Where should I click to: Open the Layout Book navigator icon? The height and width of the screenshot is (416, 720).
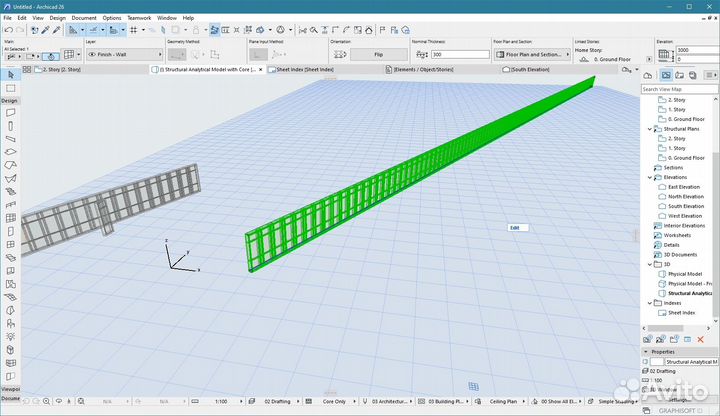point(679,75)
